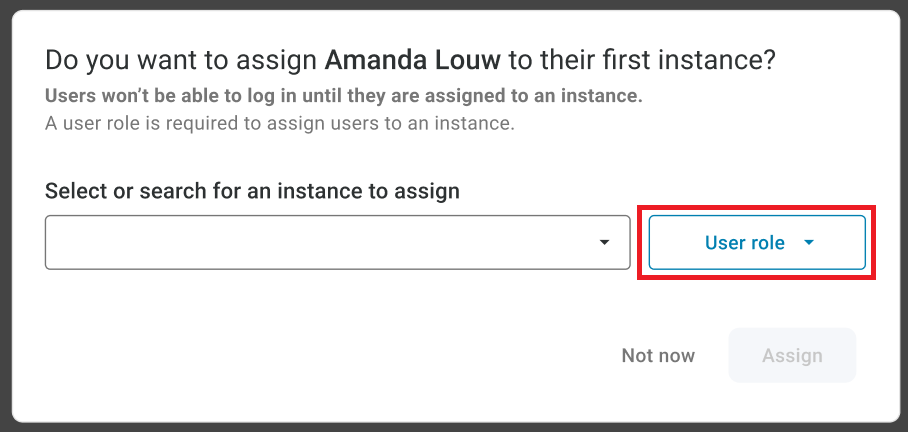This screenshot has height=432, width=908.
Task: Click the User role caret icon
Action: tap(809, 243)
